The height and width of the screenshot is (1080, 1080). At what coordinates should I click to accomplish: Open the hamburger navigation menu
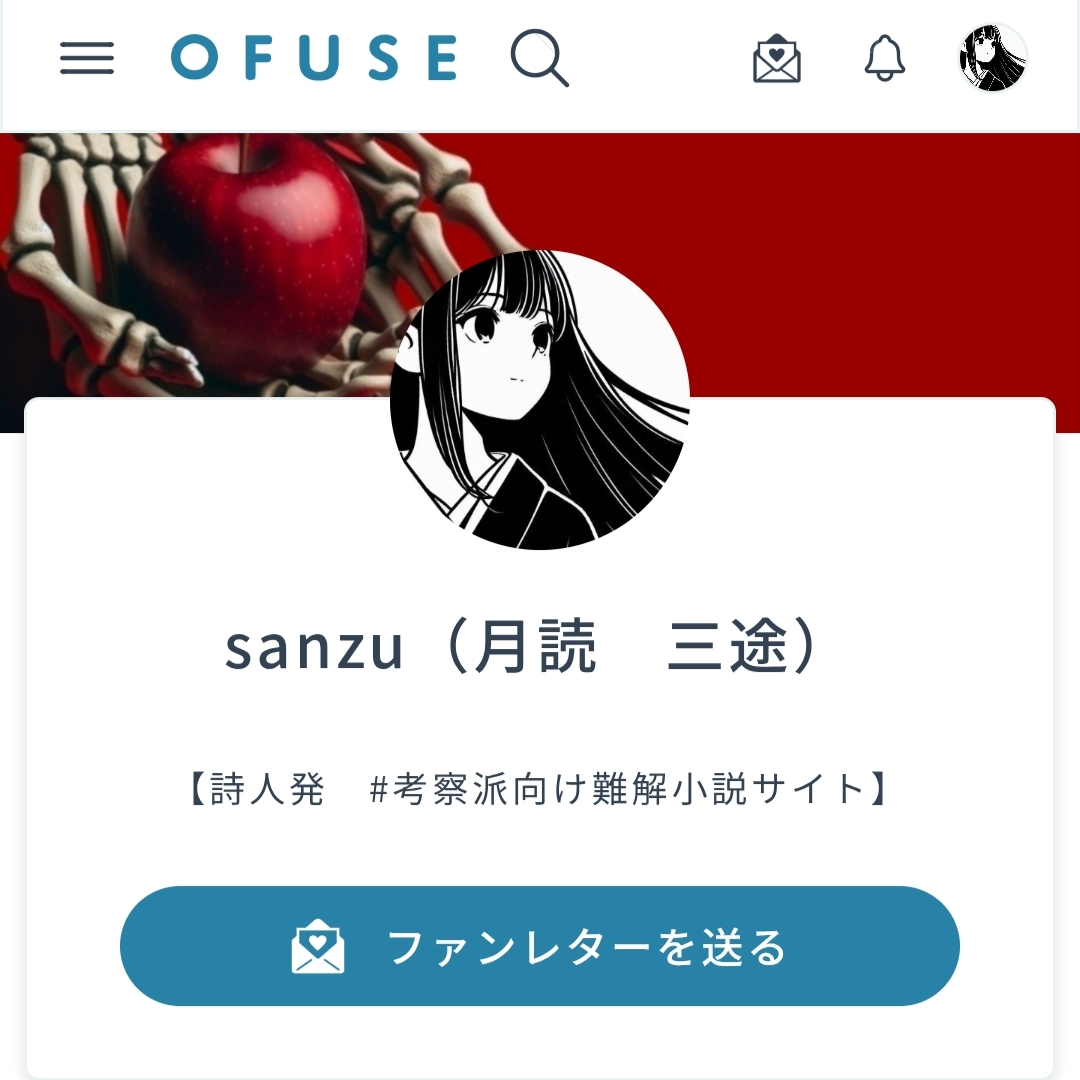87,58
